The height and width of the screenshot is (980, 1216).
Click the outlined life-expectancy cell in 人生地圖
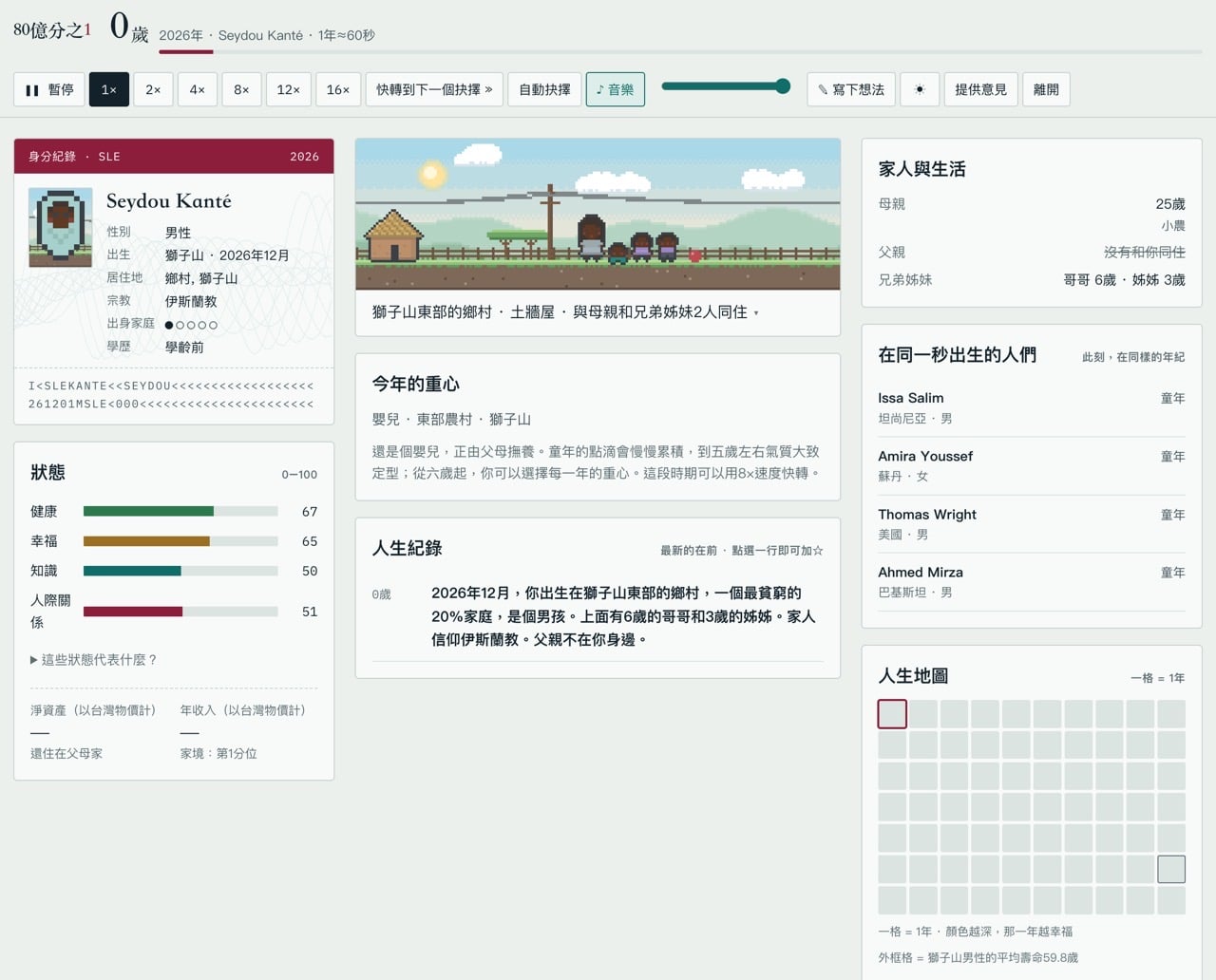coord(1171,869)
